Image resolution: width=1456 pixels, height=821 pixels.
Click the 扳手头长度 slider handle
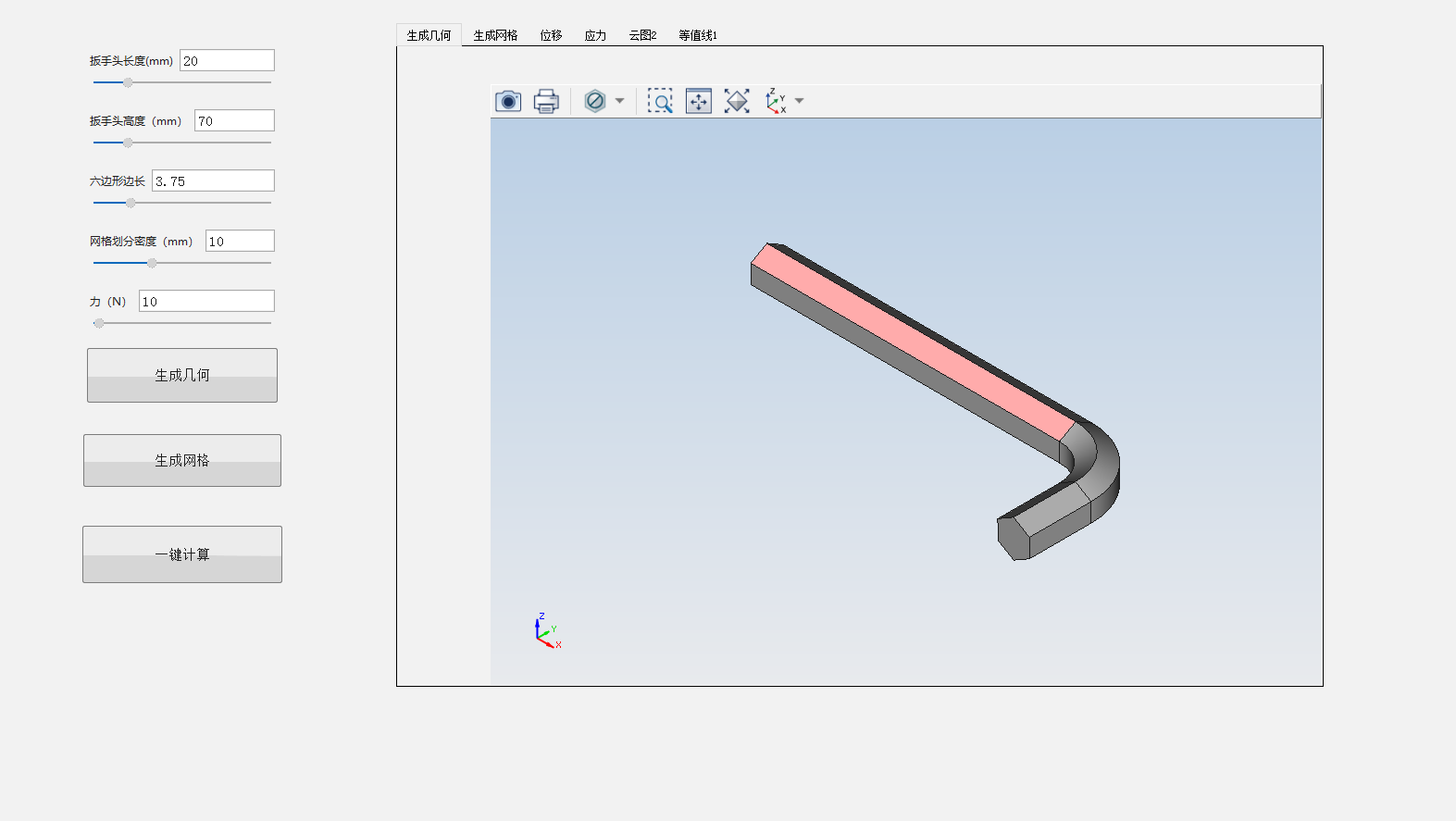pyautogui.click(x=128, y=82)
